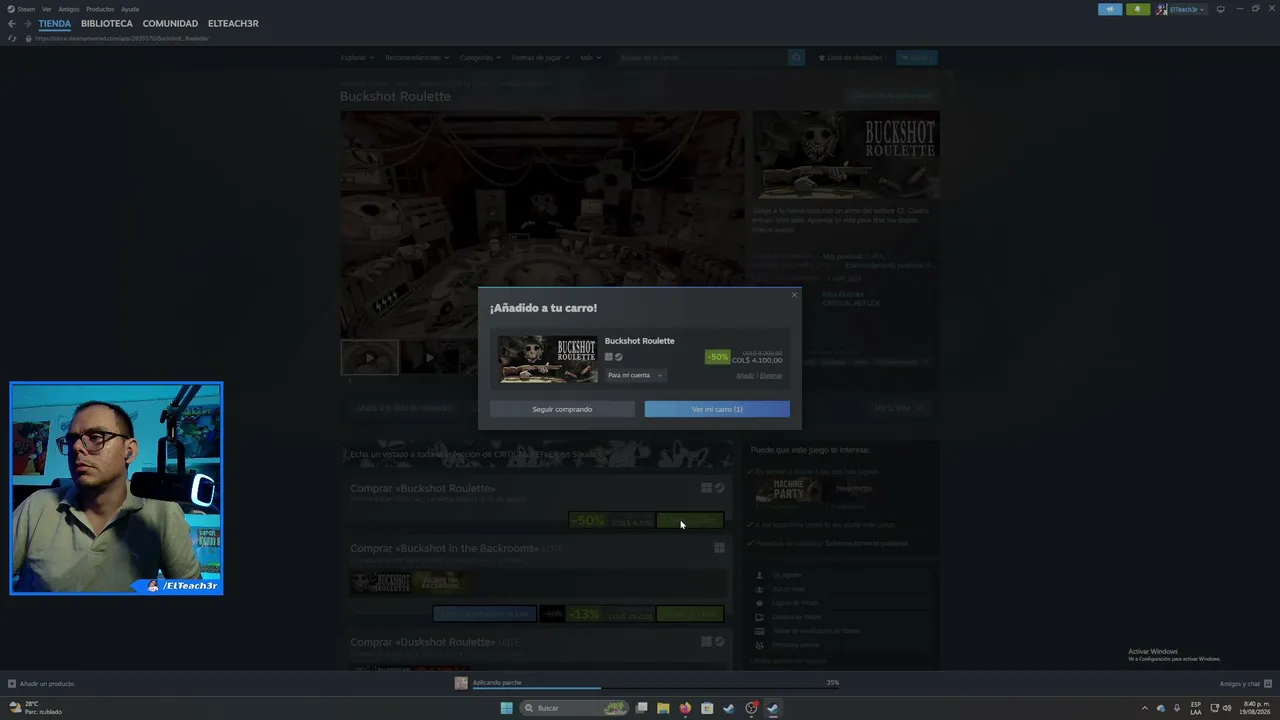This screenshot has width=1280, height=720.
Task: Open the 'Categorías' store menu
Action: 479,58
